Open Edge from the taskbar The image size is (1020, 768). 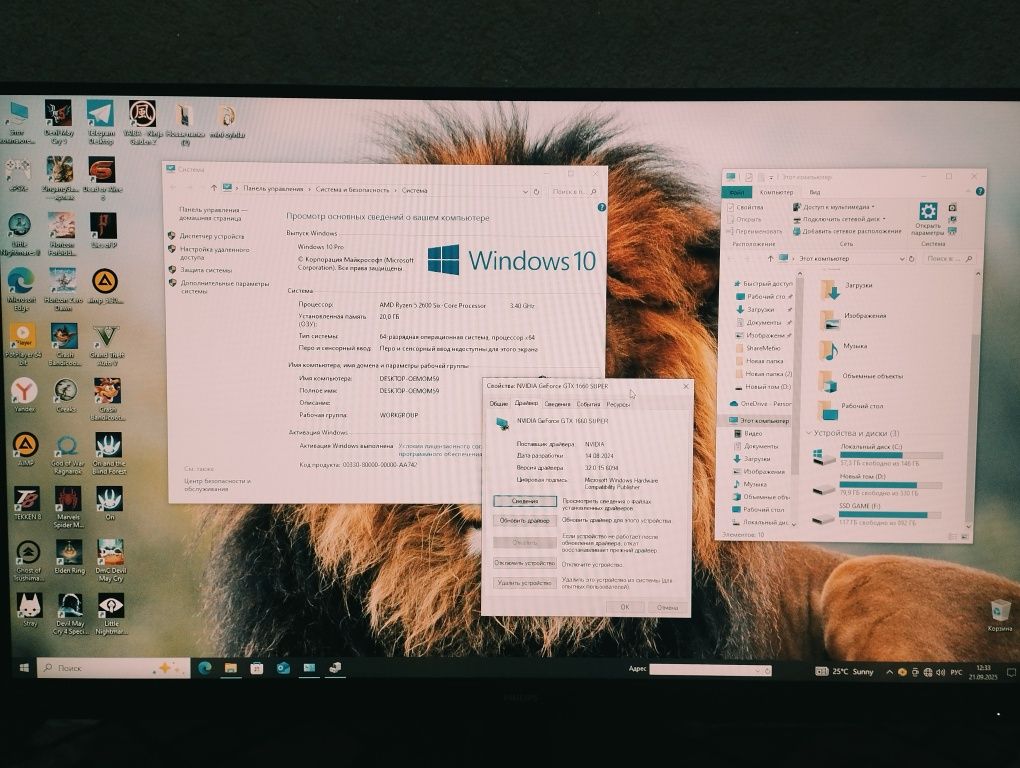(205, 667)
